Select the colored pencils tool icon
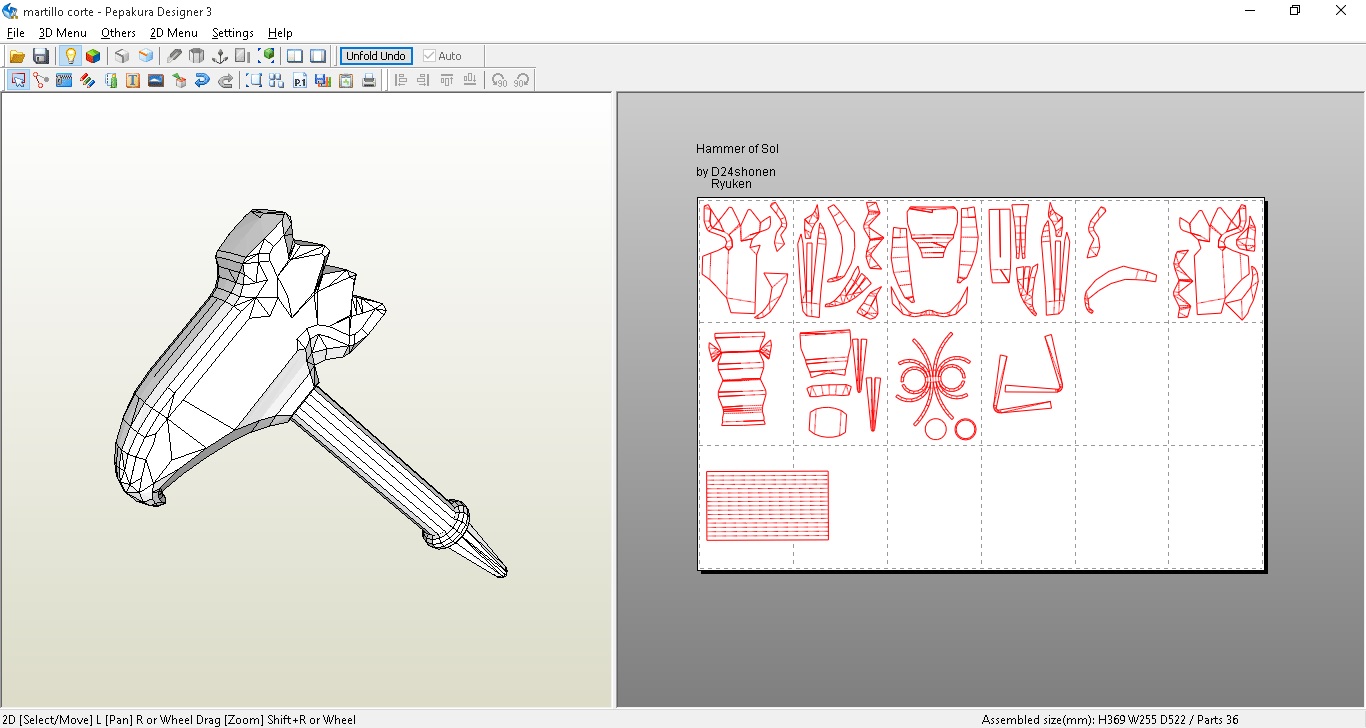Image resolution: width=1366 pixels, height=728 pixels. (87, 80)
